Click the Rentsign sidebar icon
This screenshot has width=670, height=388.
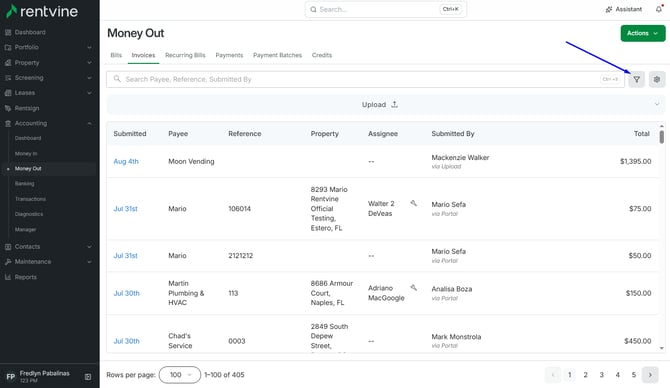(x=8, y=108)
